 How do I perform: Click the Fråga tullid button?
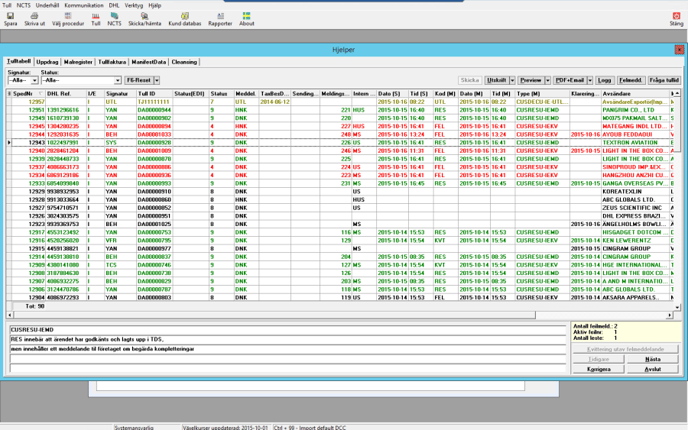664,80
